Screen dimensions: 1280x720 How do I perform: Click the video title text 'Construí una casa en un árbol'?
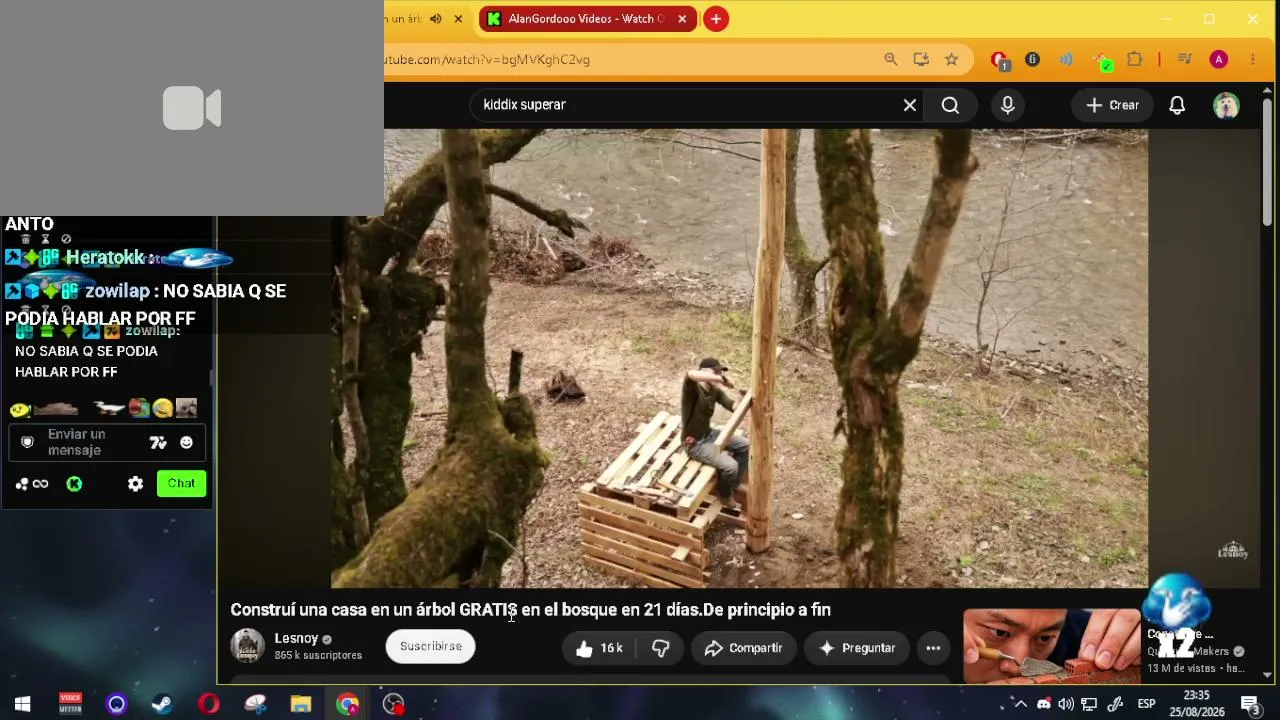342,610
